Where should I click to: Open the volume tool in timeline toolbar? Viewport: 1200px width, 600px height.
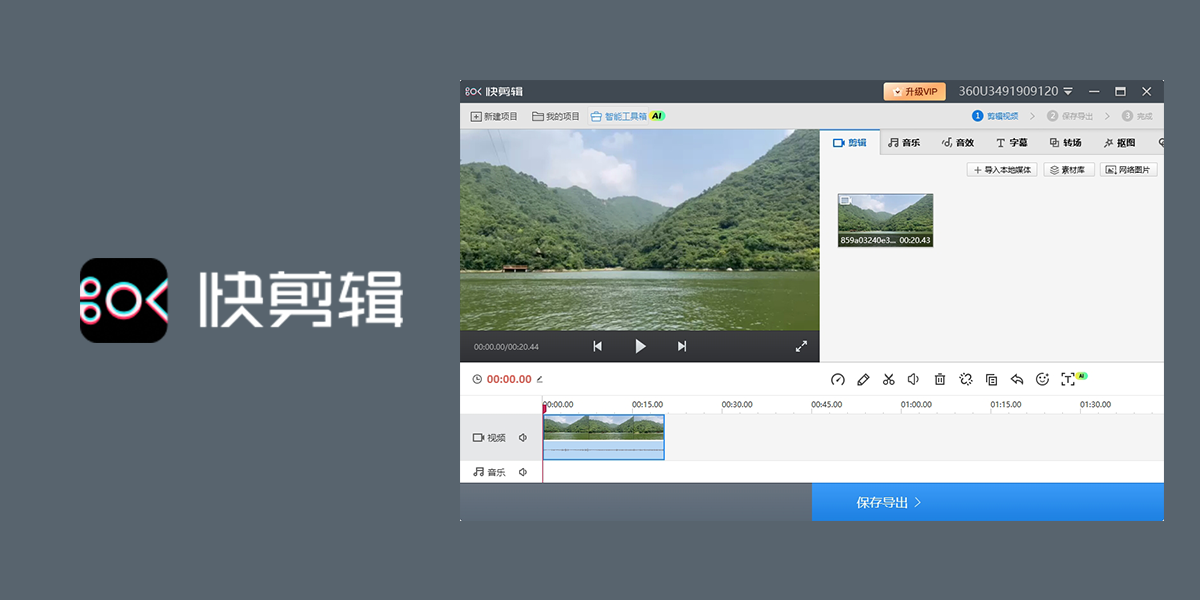914,379
